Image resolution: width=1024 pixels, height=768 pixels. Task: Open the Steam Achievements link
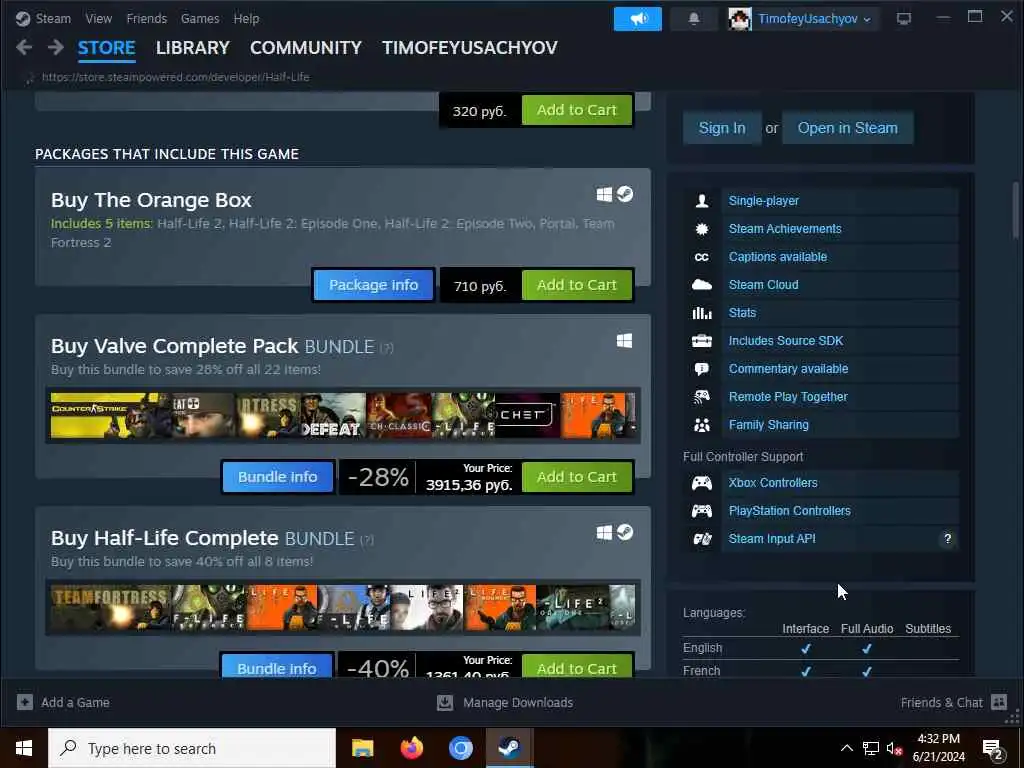(785, 229)
